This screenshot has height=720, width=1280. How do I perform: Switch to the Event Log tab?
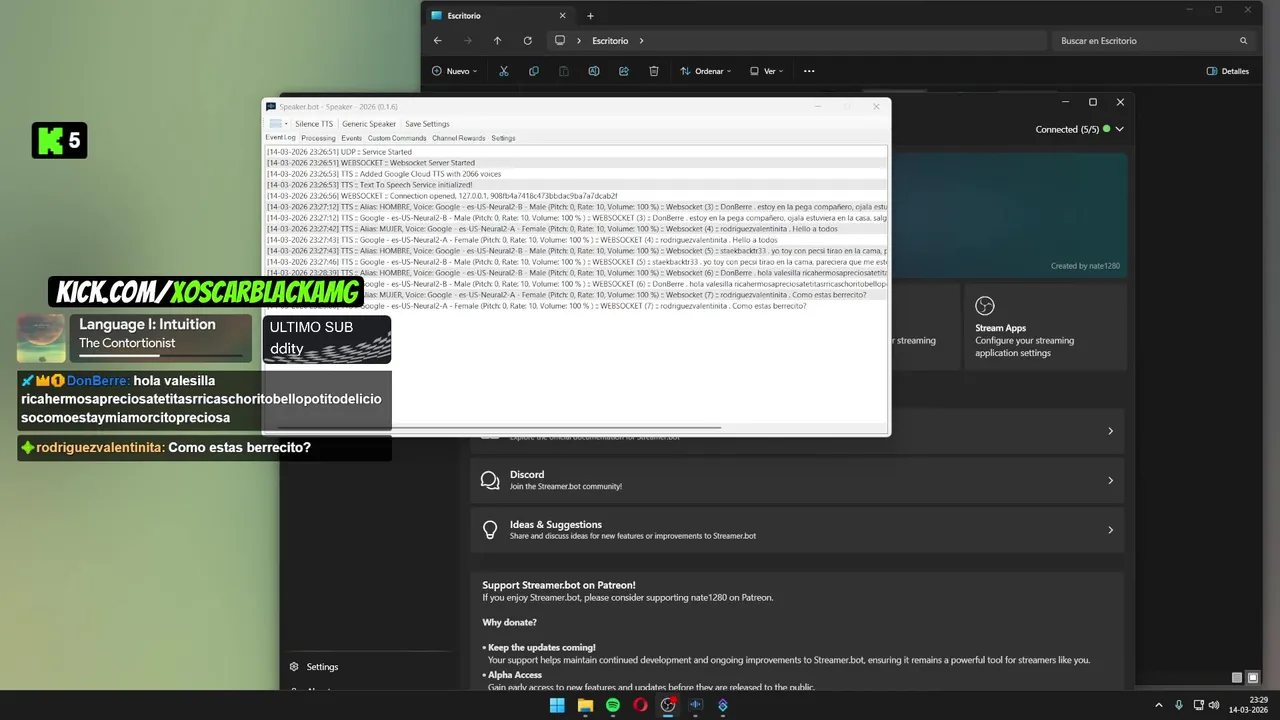280,138
